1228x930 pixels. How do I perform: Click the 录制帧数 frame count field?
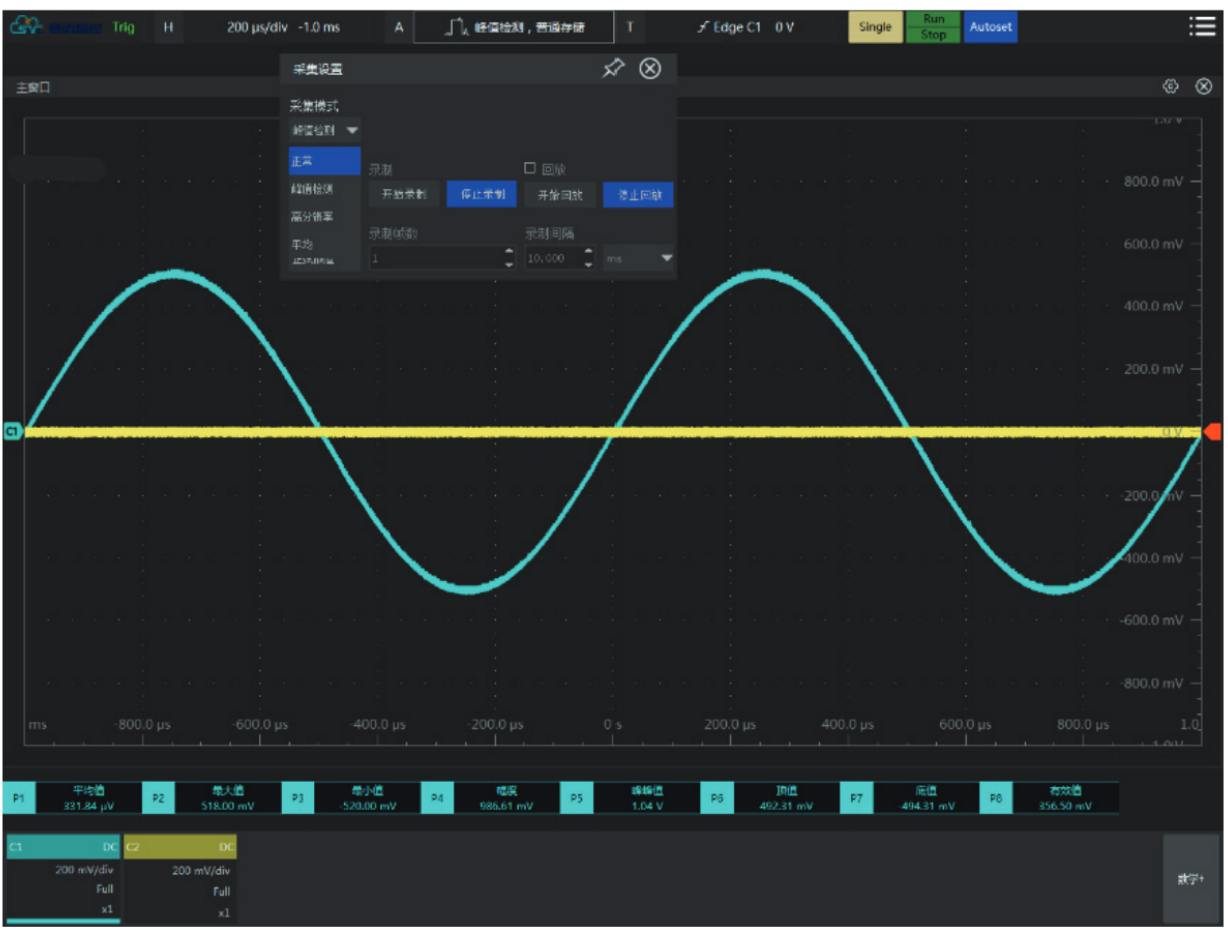[435, 258]
